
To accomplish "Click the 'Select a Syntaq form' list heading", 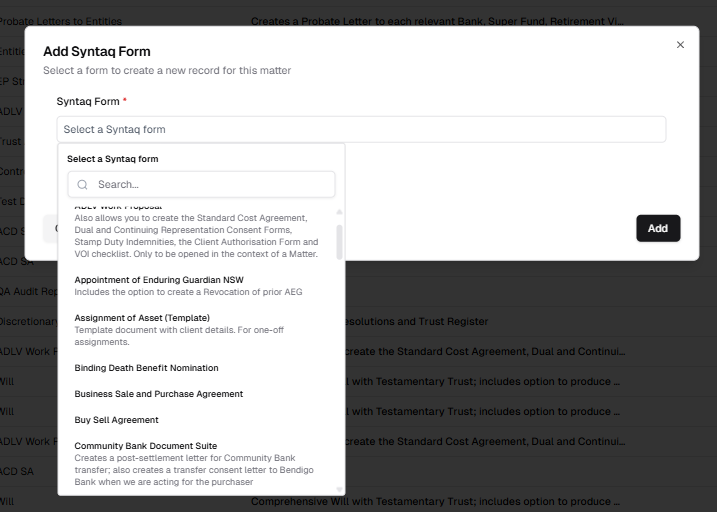I will (112, 159).
